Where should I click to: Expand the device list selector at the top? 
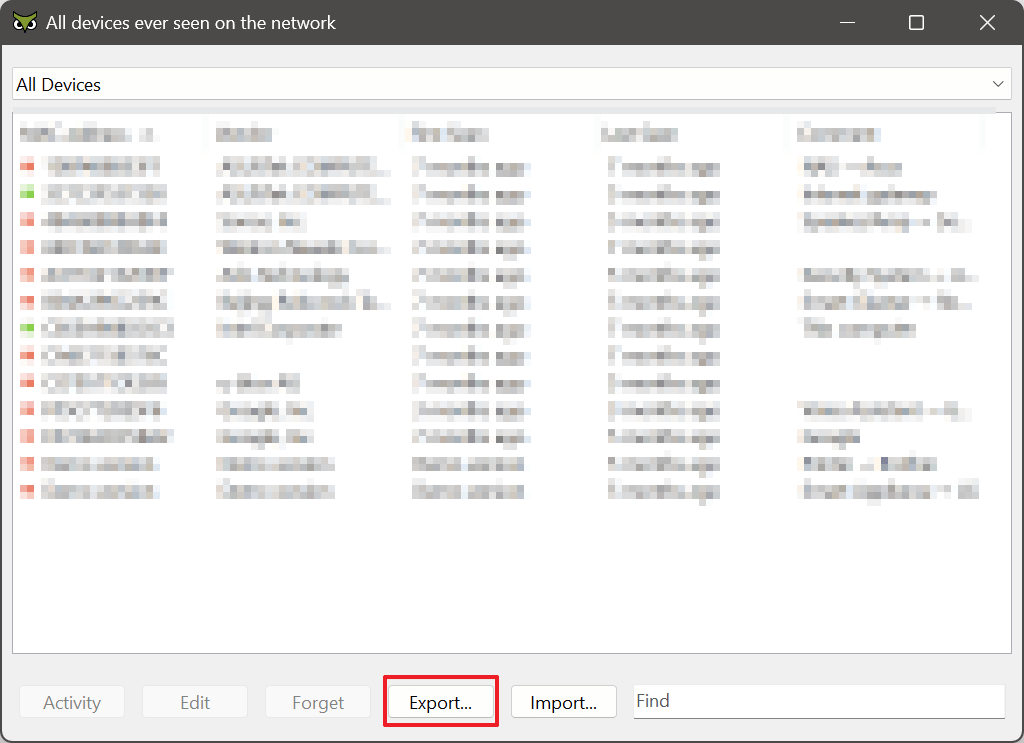pos(511,84)
